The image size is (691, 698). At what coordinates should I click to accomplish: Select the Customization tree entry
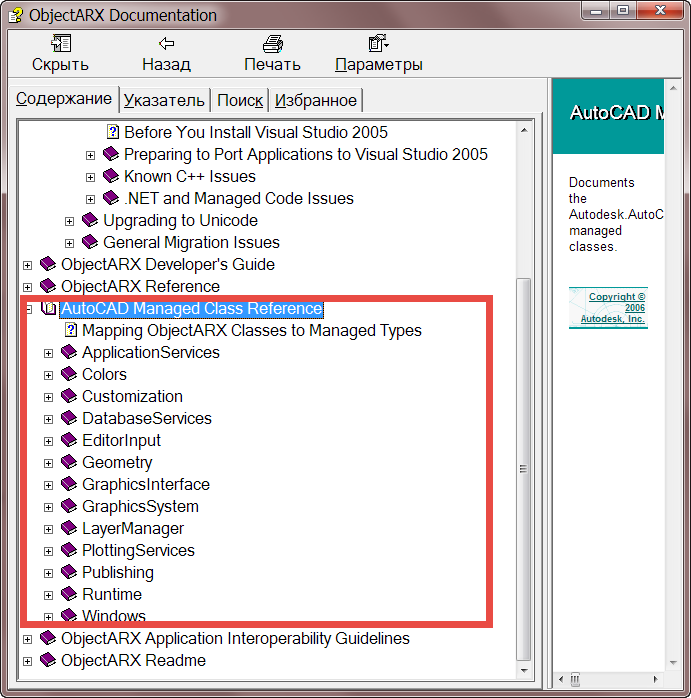[133, 396]
